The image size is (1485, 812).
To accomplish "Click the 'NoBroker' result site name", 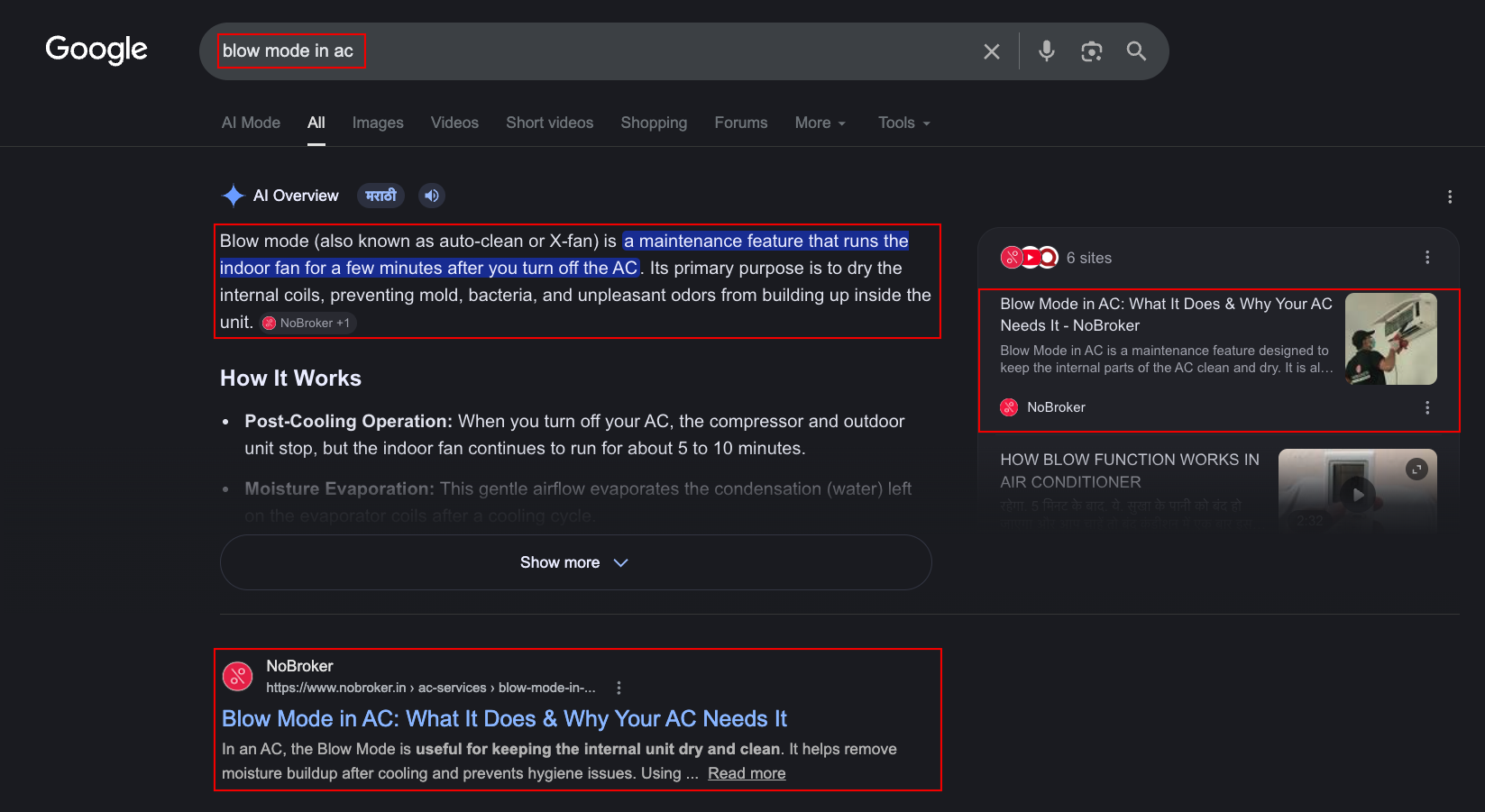I will (299, 666).
